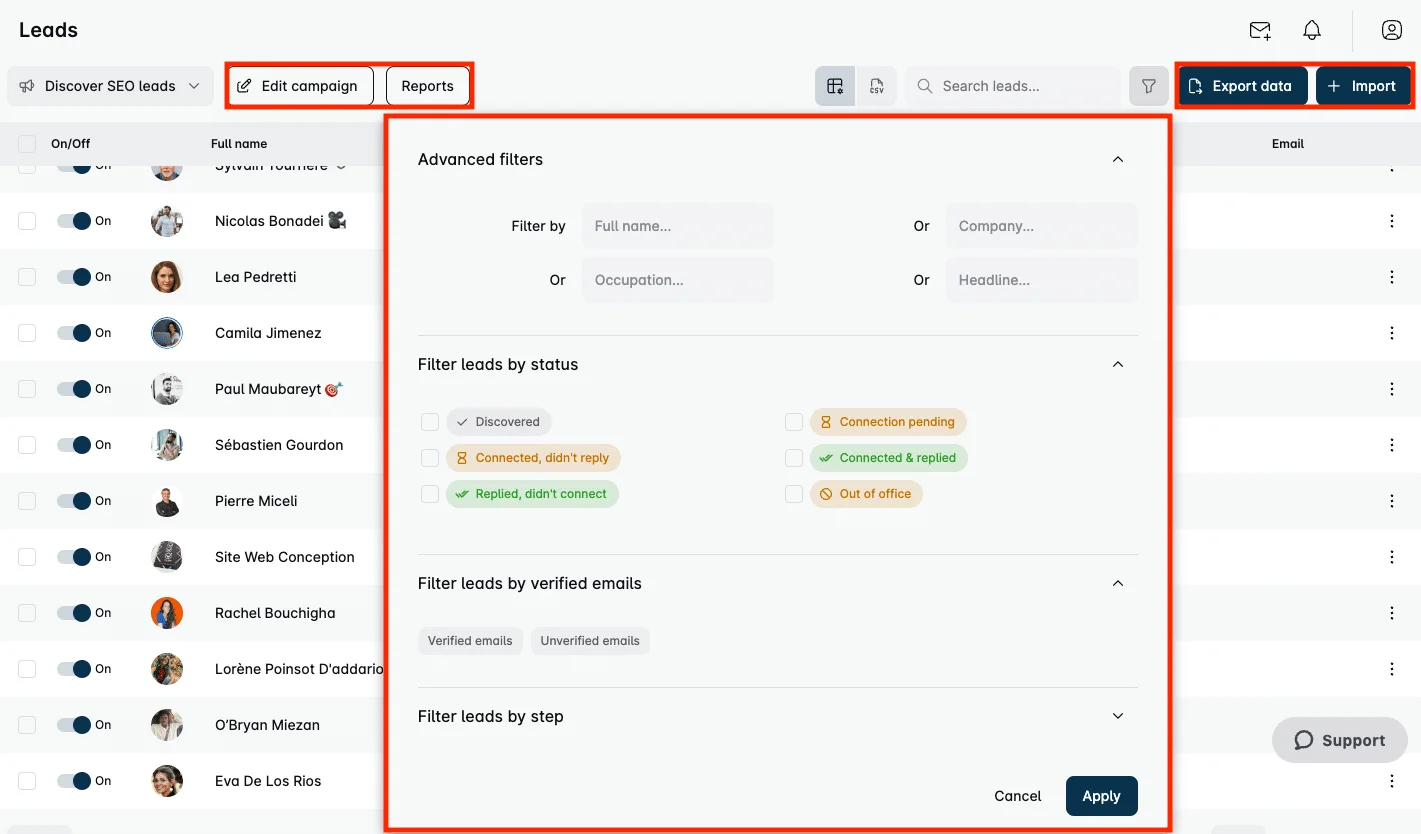Tick the Out of office checkbox
The width and height of the screenshot is (1421, 834).
794,494
